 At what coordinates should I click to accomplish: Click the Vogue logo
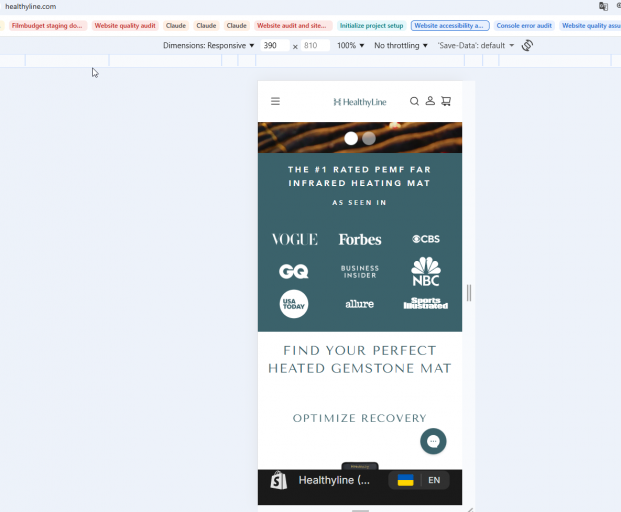click(x=295, y=239)
